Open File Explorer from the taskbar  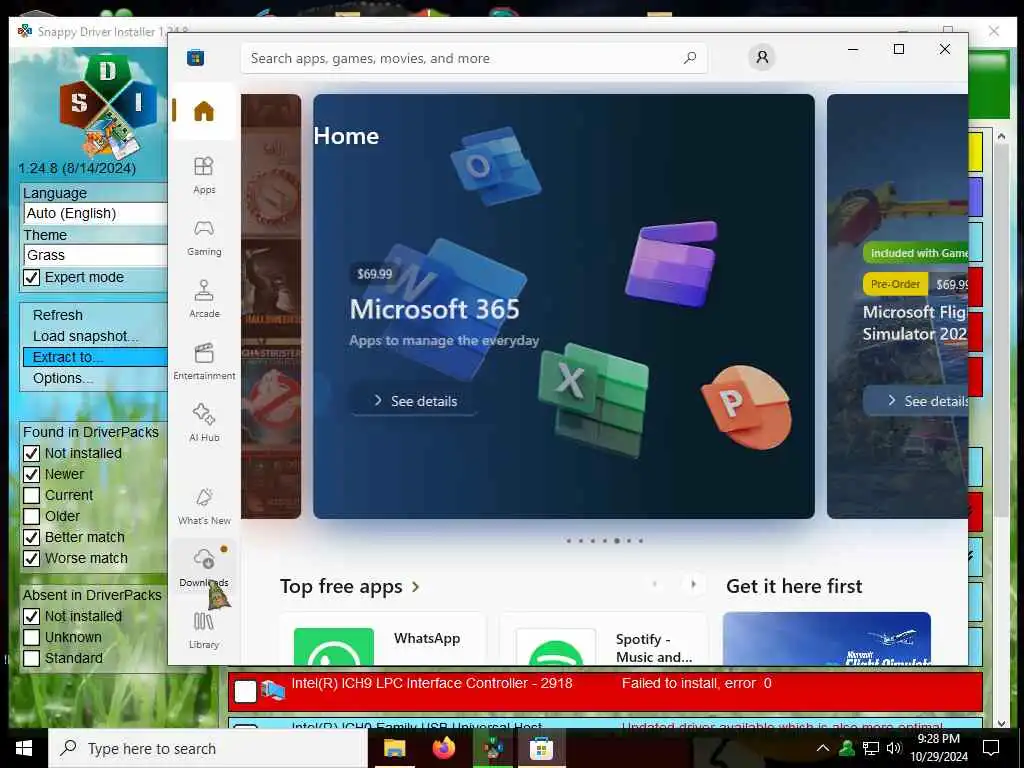(x=394, y=748)
